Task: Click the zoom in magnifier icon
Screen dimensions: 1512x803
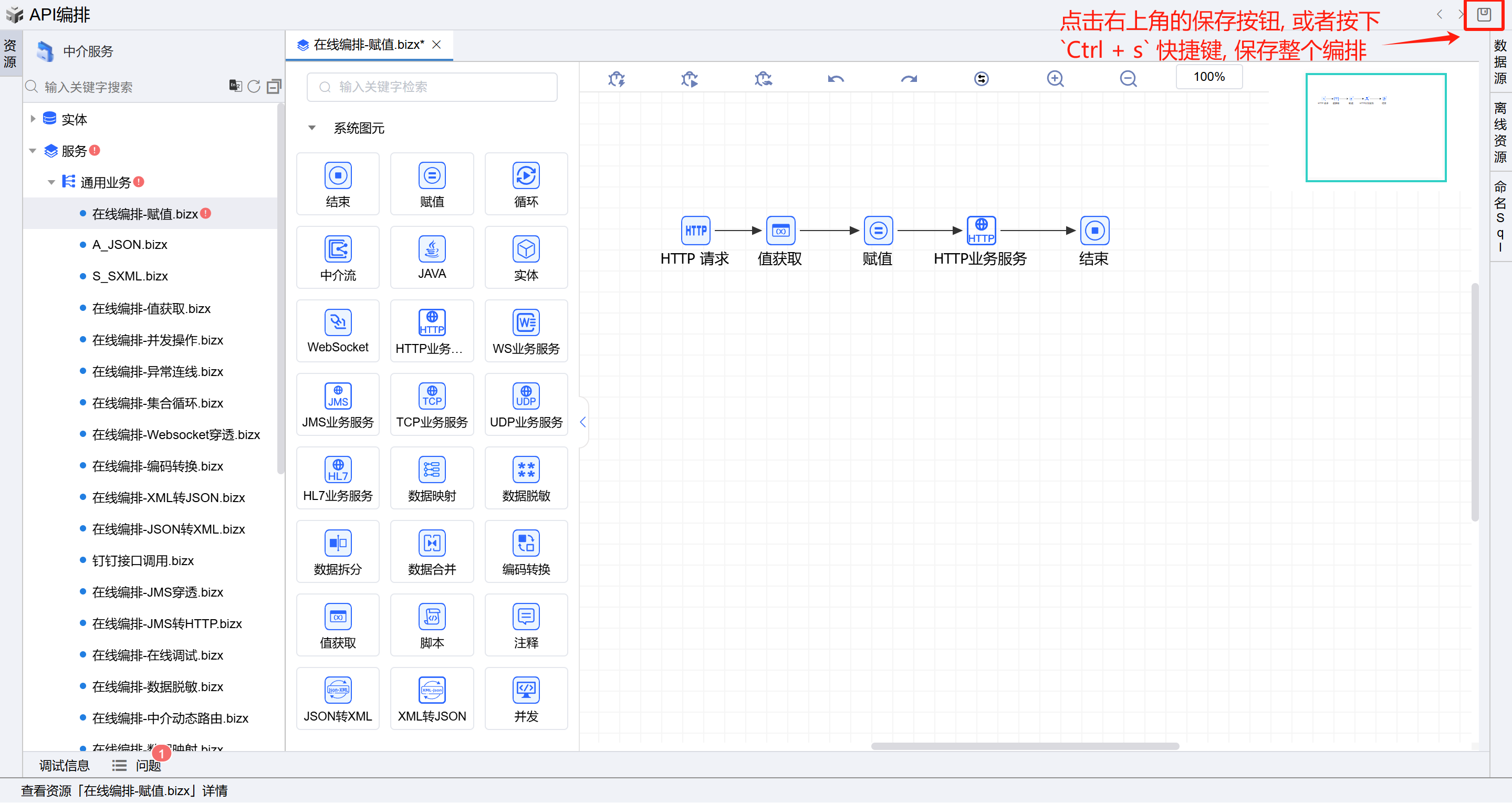Action: pyautogui.click(x=1055, y=79)
